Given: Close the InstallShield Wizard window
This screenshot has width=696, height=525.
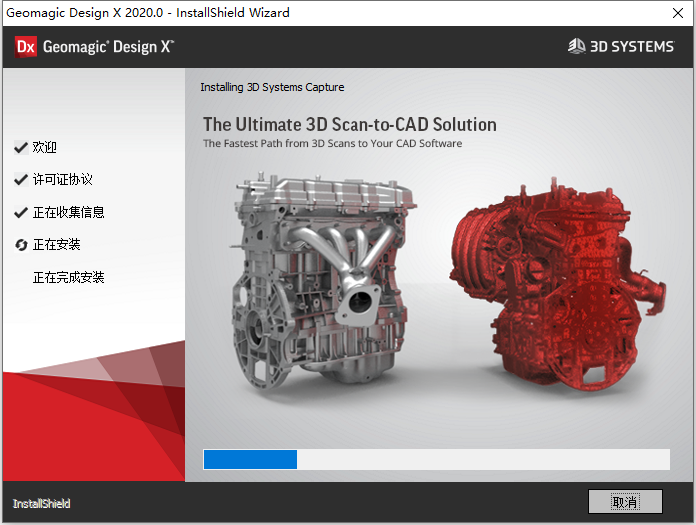Looking at the screenshot, I should [677, 13].
